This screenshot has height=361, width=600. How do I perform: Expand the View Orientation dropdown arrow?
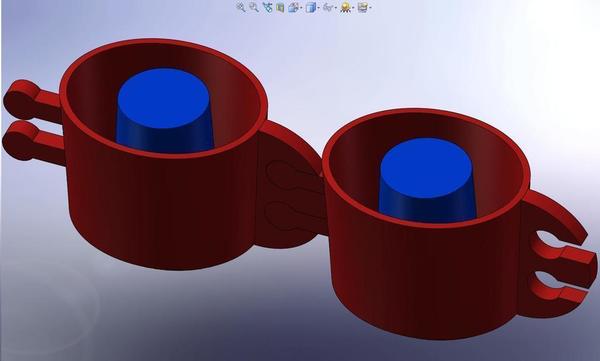302,8
